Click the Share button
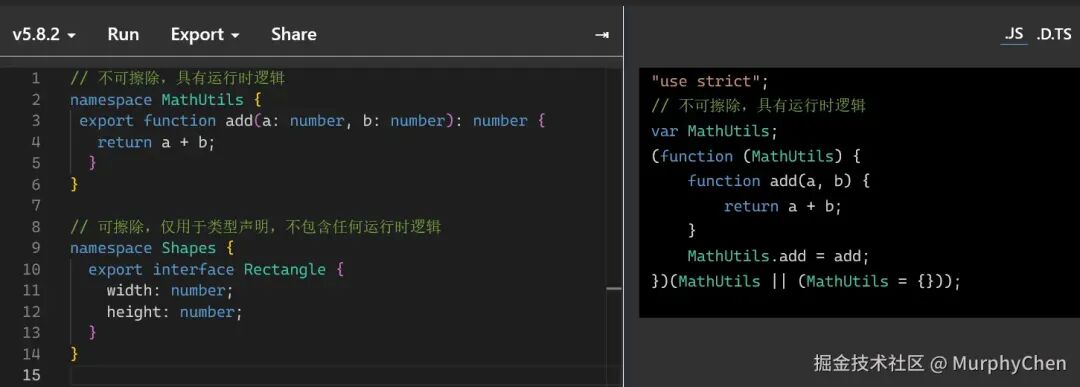The width and height of the screenshot is (1080, 387). 293,34
